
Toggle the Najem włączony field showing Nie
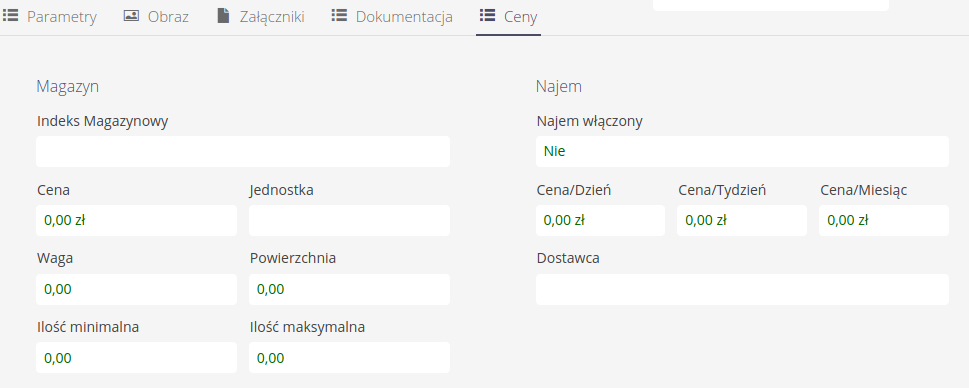742,151
